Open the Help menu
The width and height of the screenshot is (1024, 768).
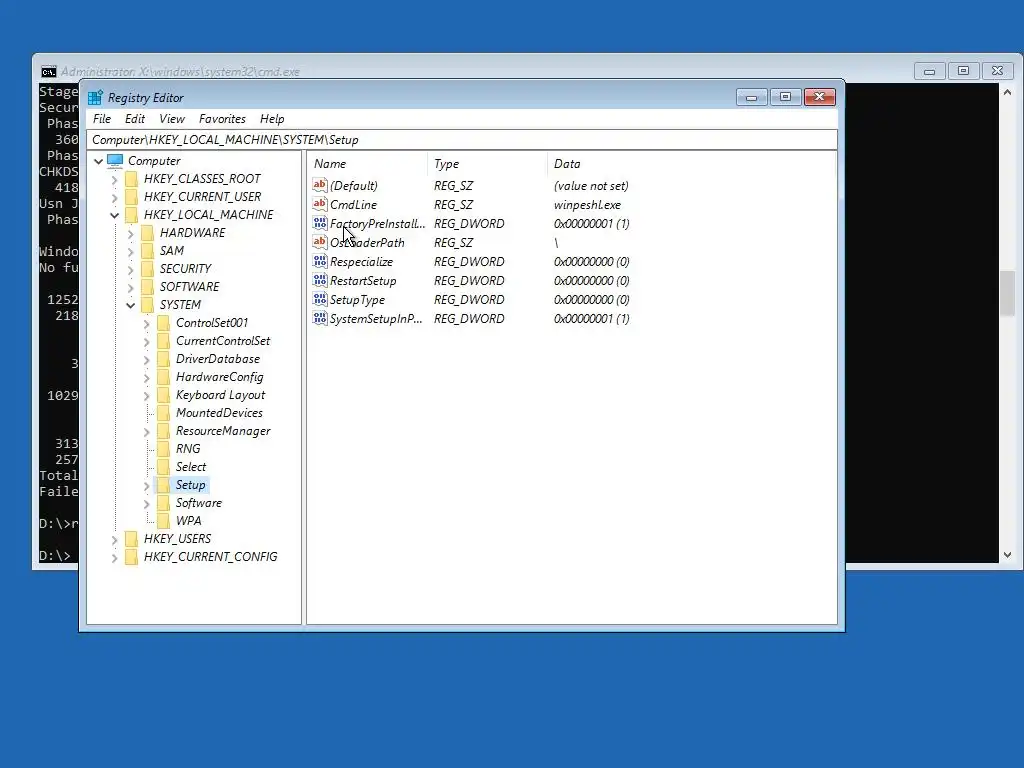[272, 119]
